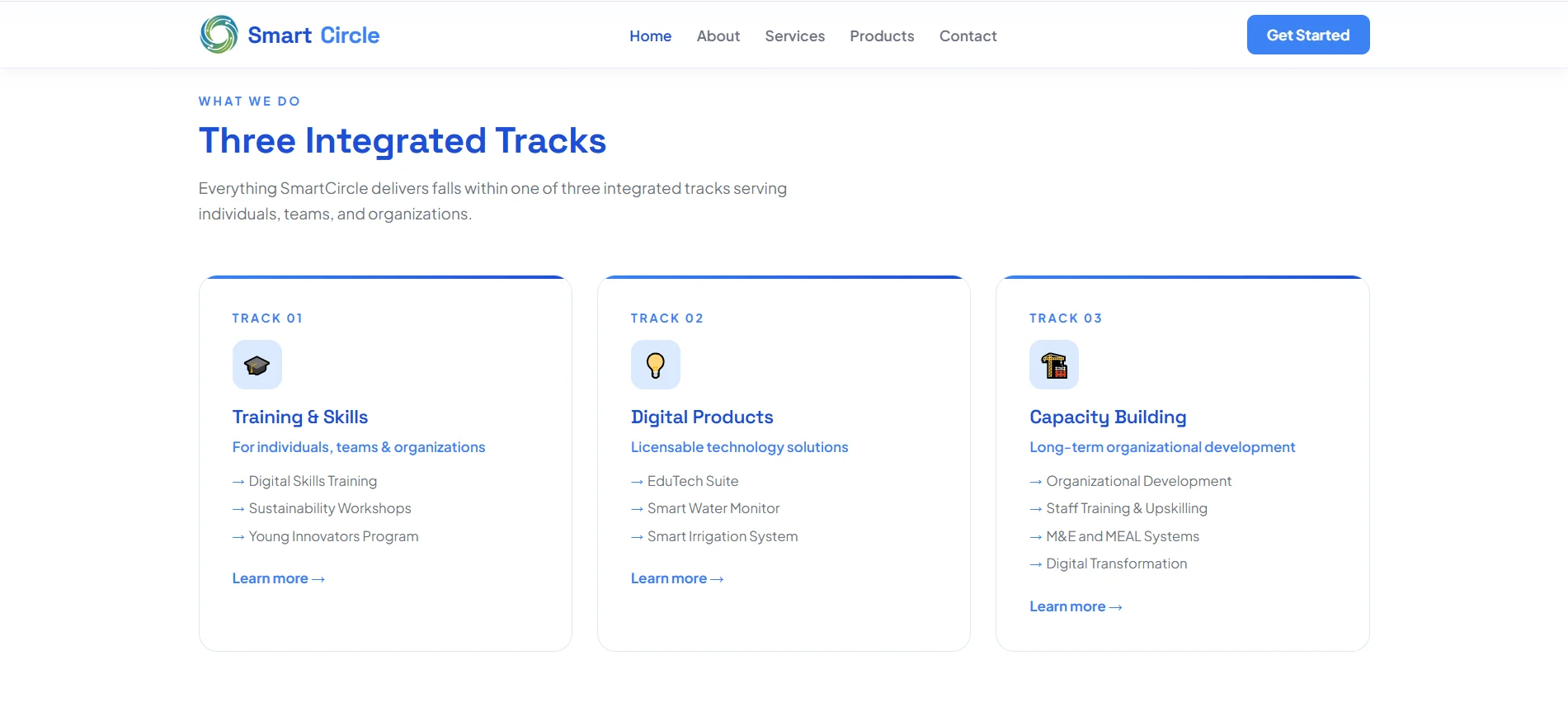1568x726 pixels.
Task: Select the Digital Products card heading
Action: (x=702, y=417)
